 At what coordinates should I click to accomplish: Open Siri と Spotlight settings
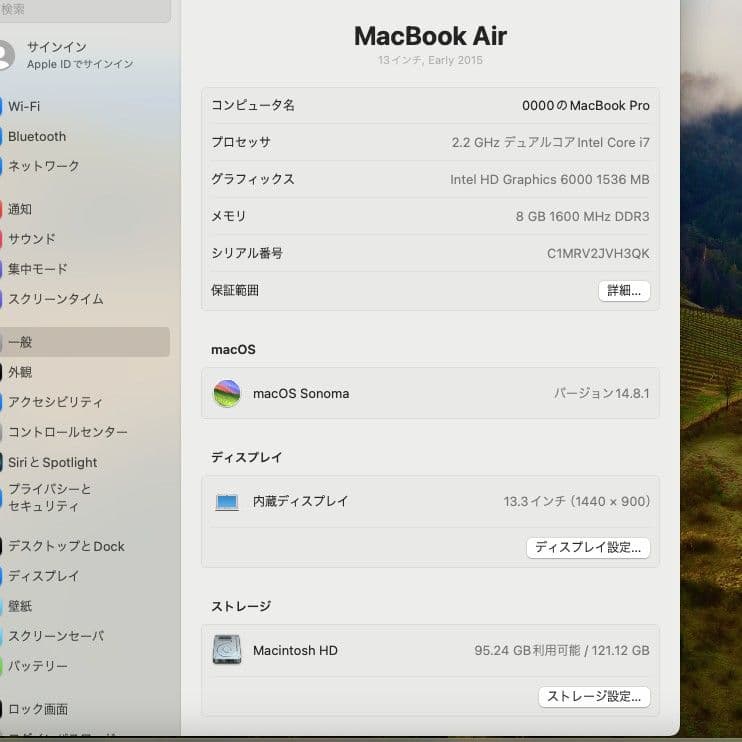tap(52, 462)
